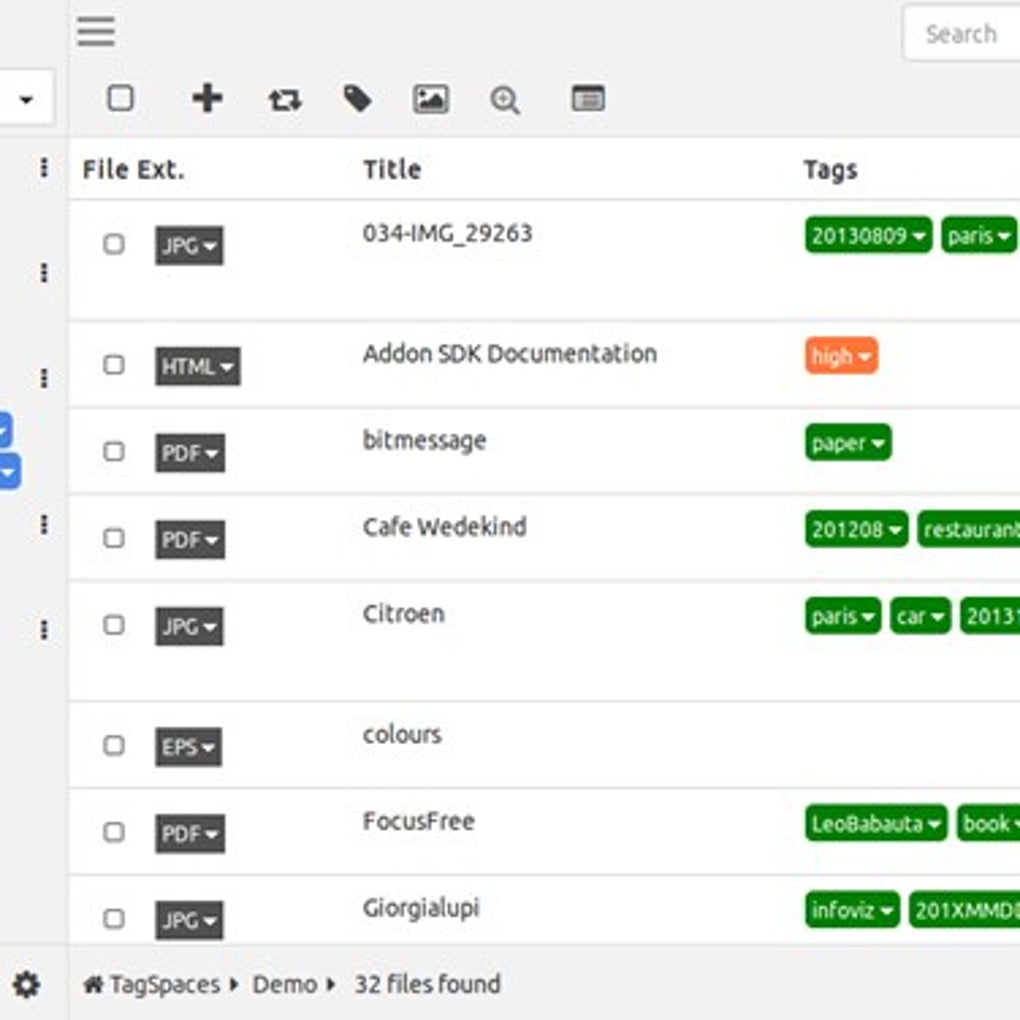The height and width of the screenshot is (1020, 1020).
Task: Open the hamburger menu
Action: click(x=95, y=31)
